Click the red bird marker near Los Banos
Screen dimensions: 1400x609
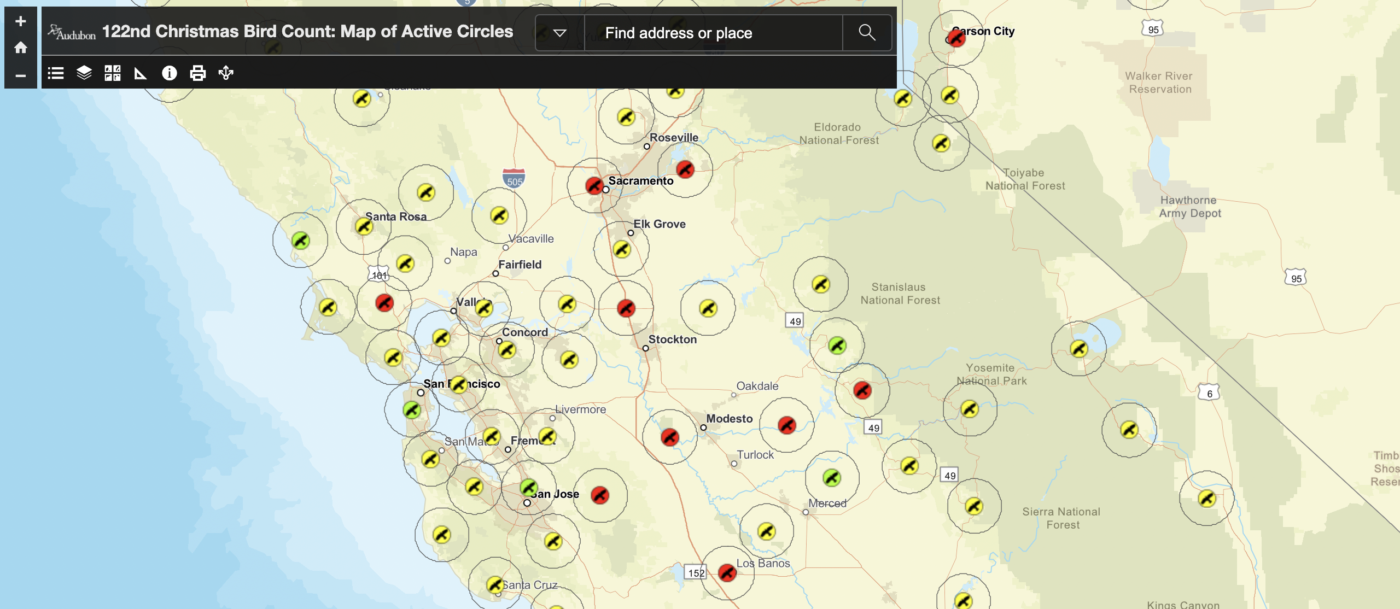[x=727, y=572]
